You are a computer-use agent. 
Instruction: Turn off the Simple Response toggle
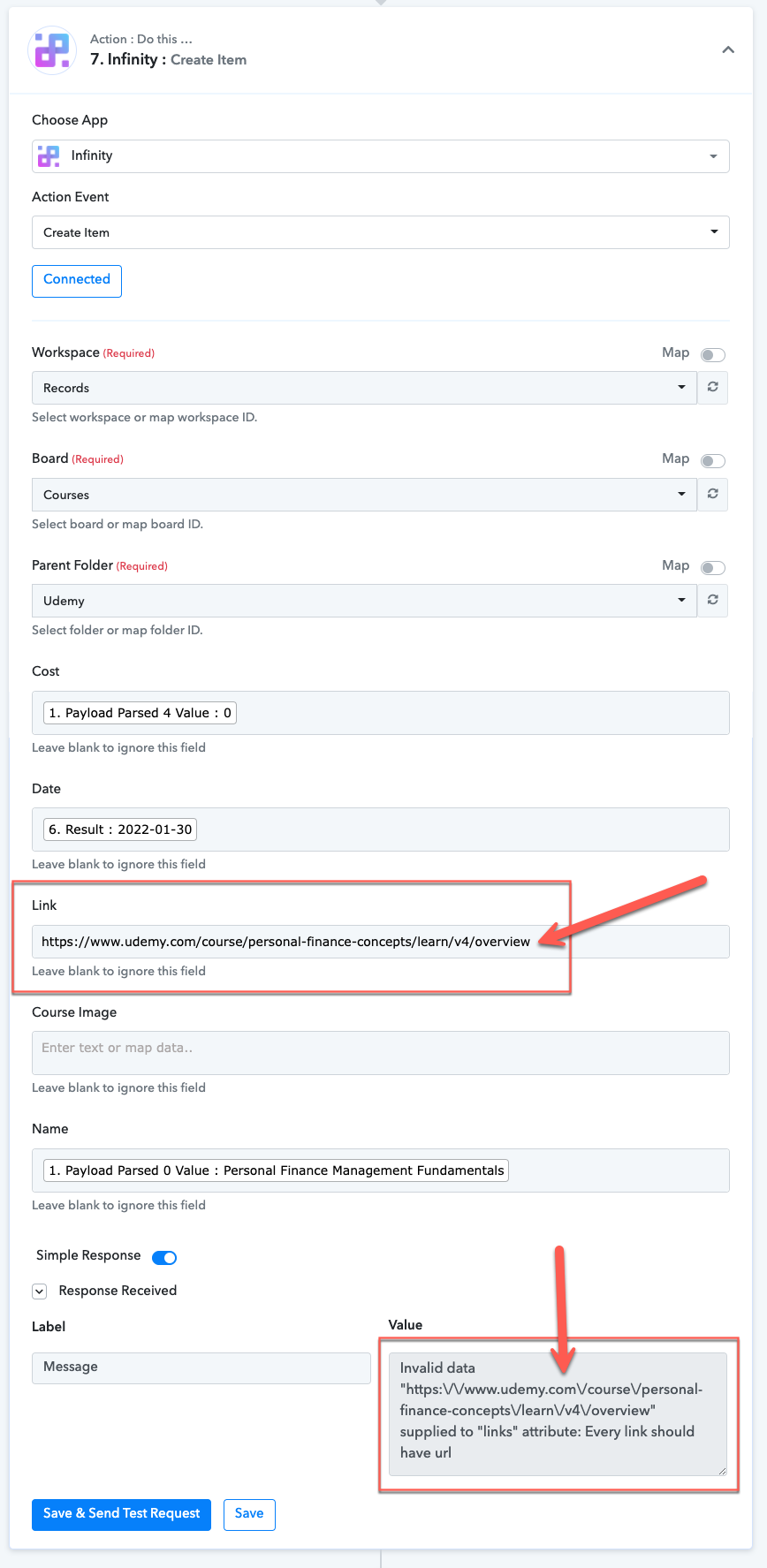tap(164, 1257)
